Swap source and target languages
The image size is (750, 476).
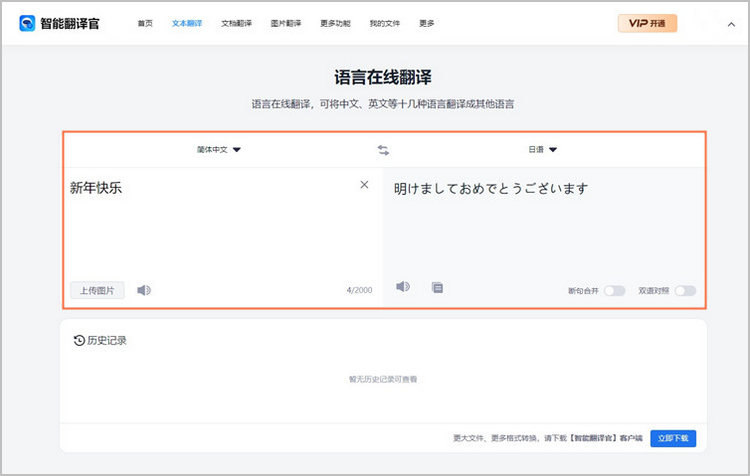[x=383, y=150]
